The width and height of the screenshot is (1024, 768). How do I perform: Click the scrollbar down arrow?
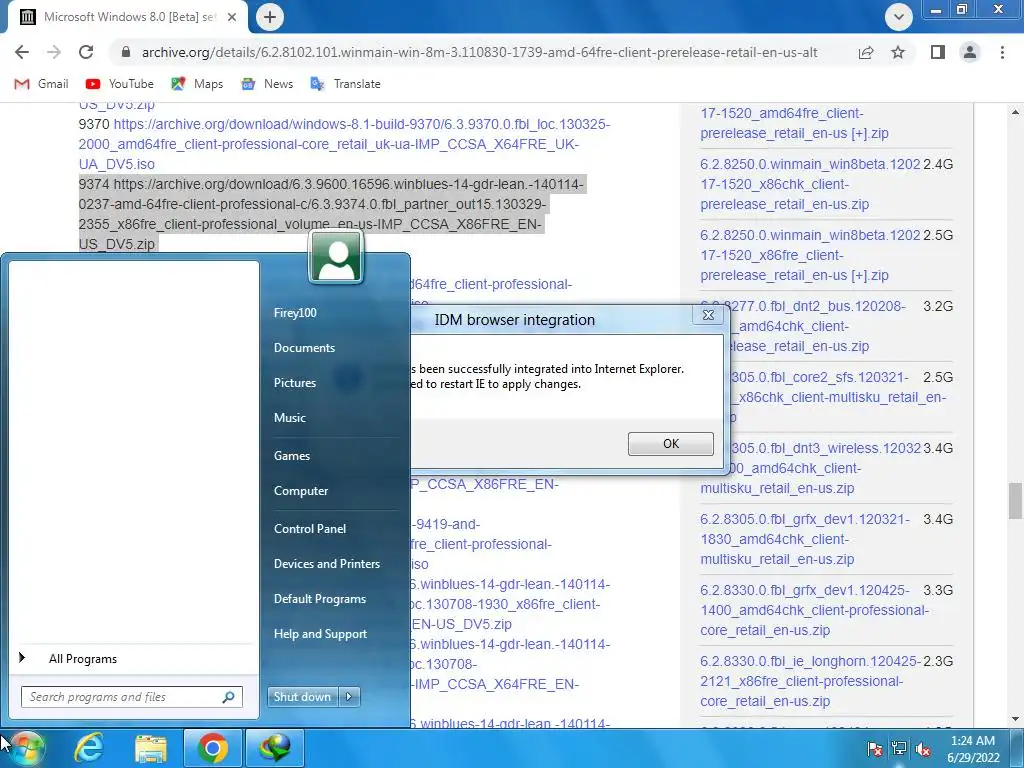point(1015,719)
